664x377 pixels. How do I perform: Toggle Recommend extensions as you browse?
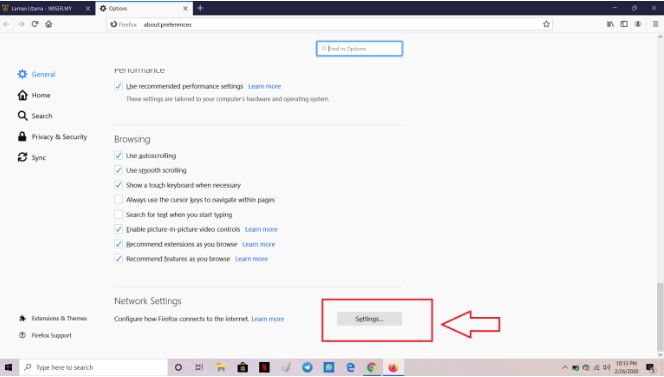118,244
